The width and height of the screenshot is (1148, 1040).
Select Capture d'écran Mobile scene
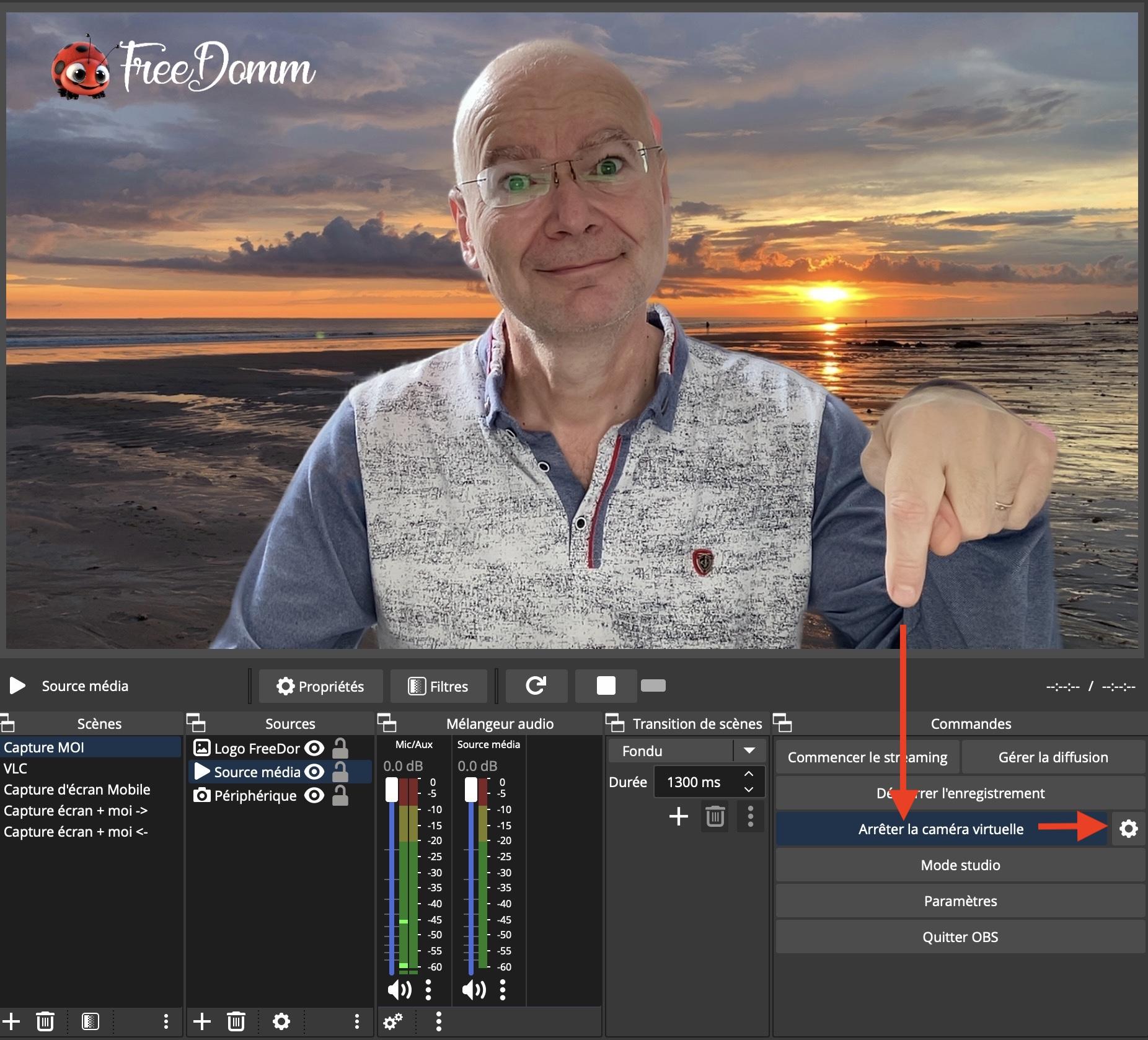pos(77,790)
